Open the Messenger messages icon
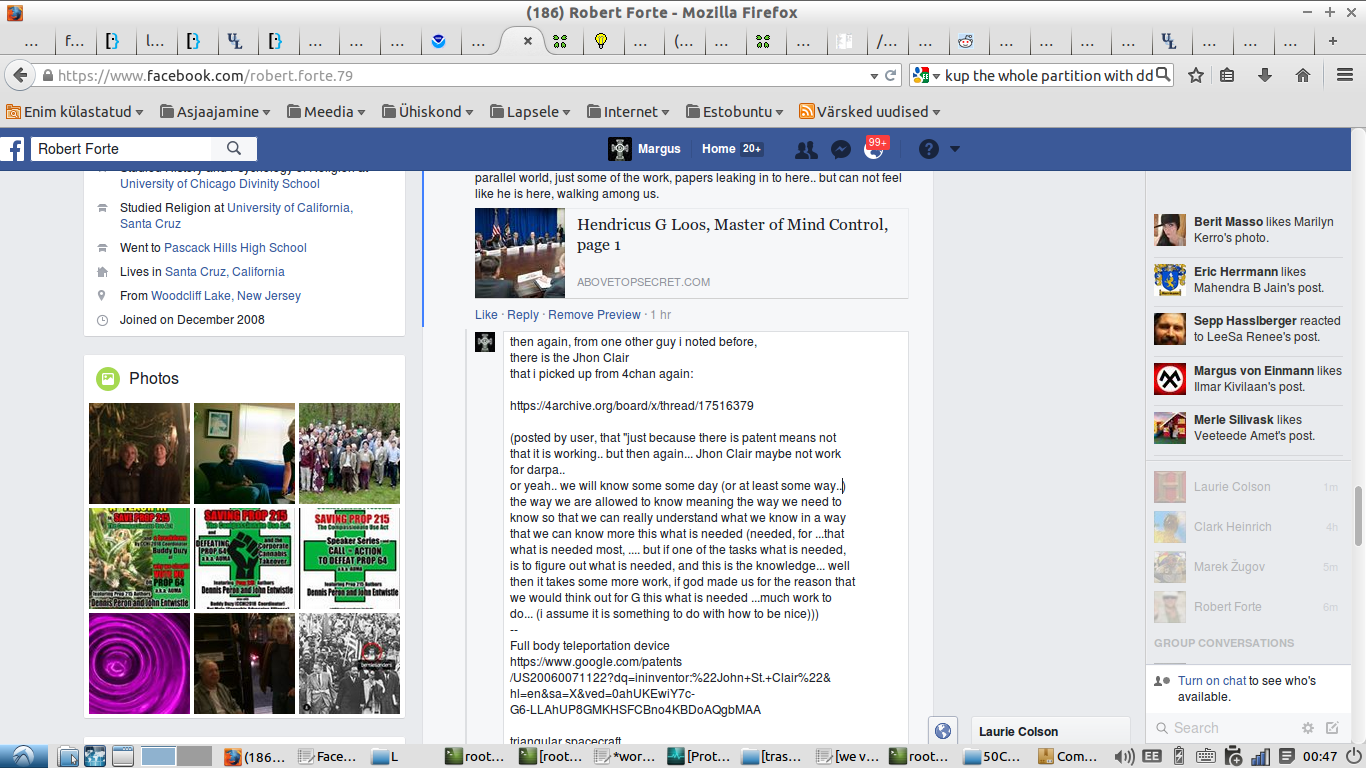Viewport: 1366px width, 768px height. click(841, 149)
